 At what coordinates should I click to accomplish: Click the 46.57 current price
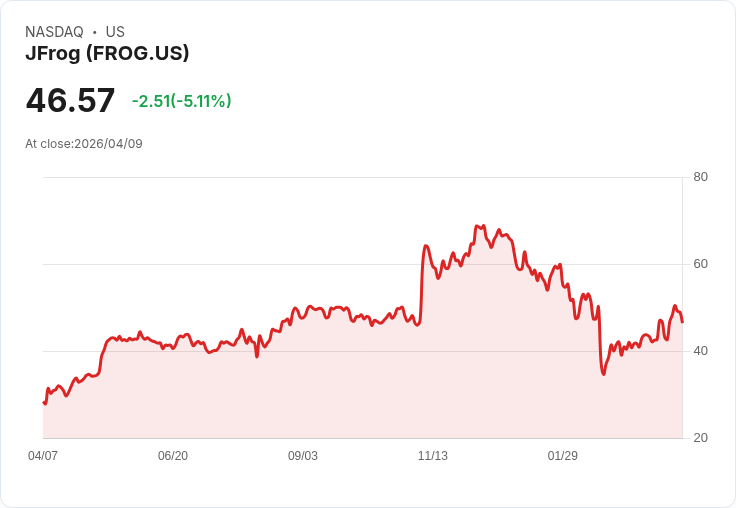click(70, 101)
